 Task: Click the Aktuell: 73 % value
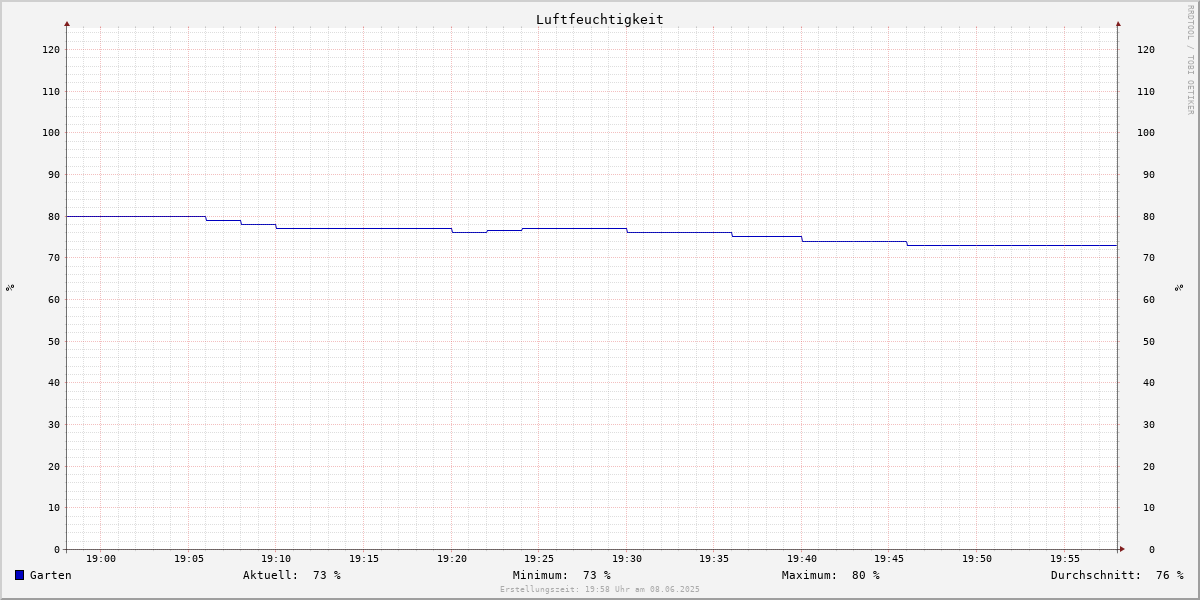click(x=292, y=575)
